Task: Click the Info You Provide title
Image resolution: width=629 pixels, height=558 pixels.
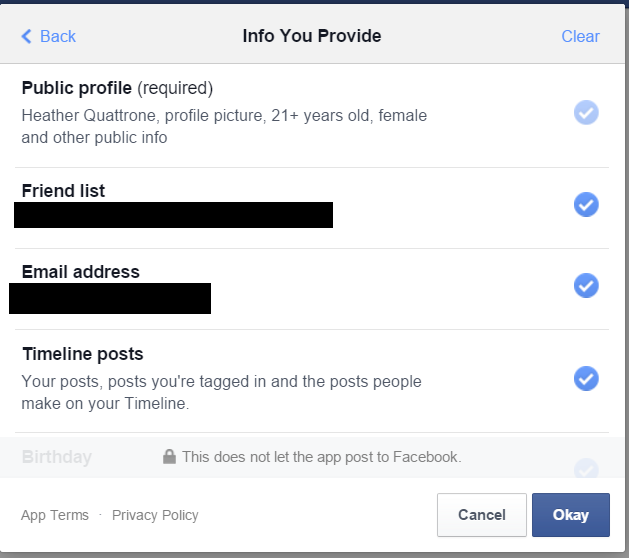Action: click(x=312, y=36)
